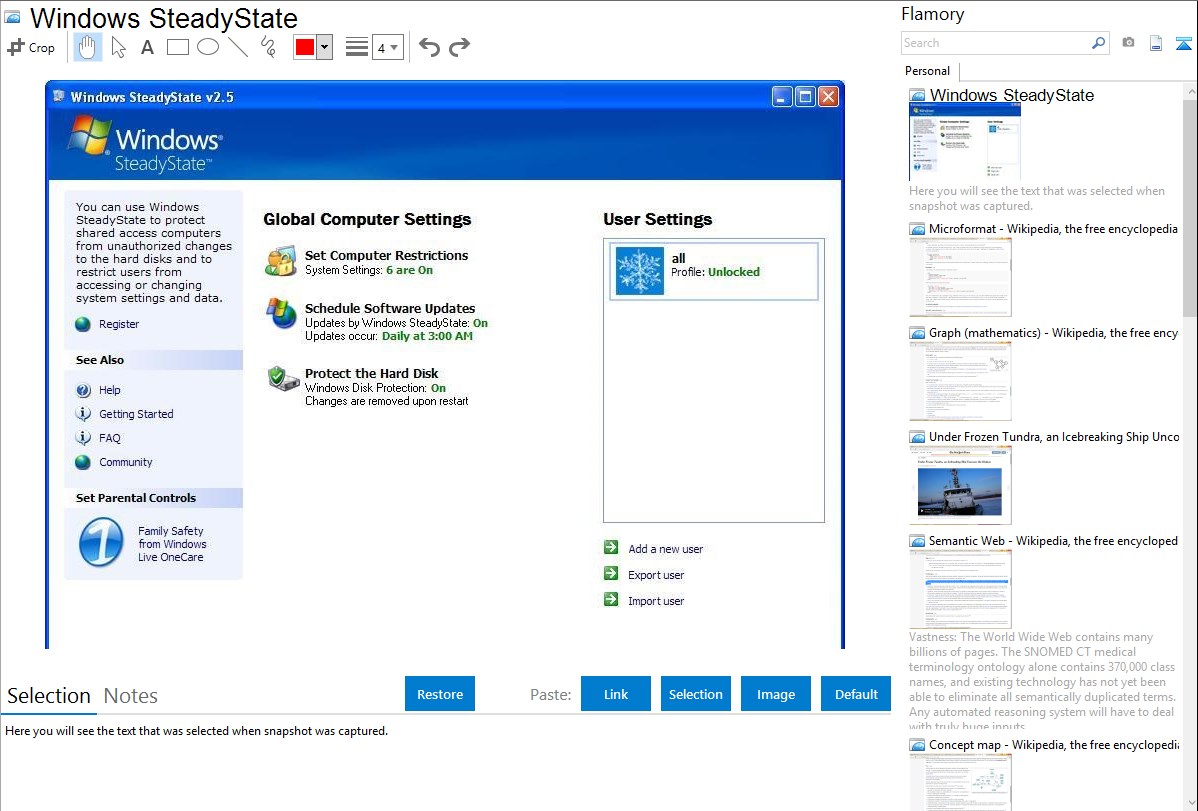Select the 'all' user profile

(x=714, y=271)
